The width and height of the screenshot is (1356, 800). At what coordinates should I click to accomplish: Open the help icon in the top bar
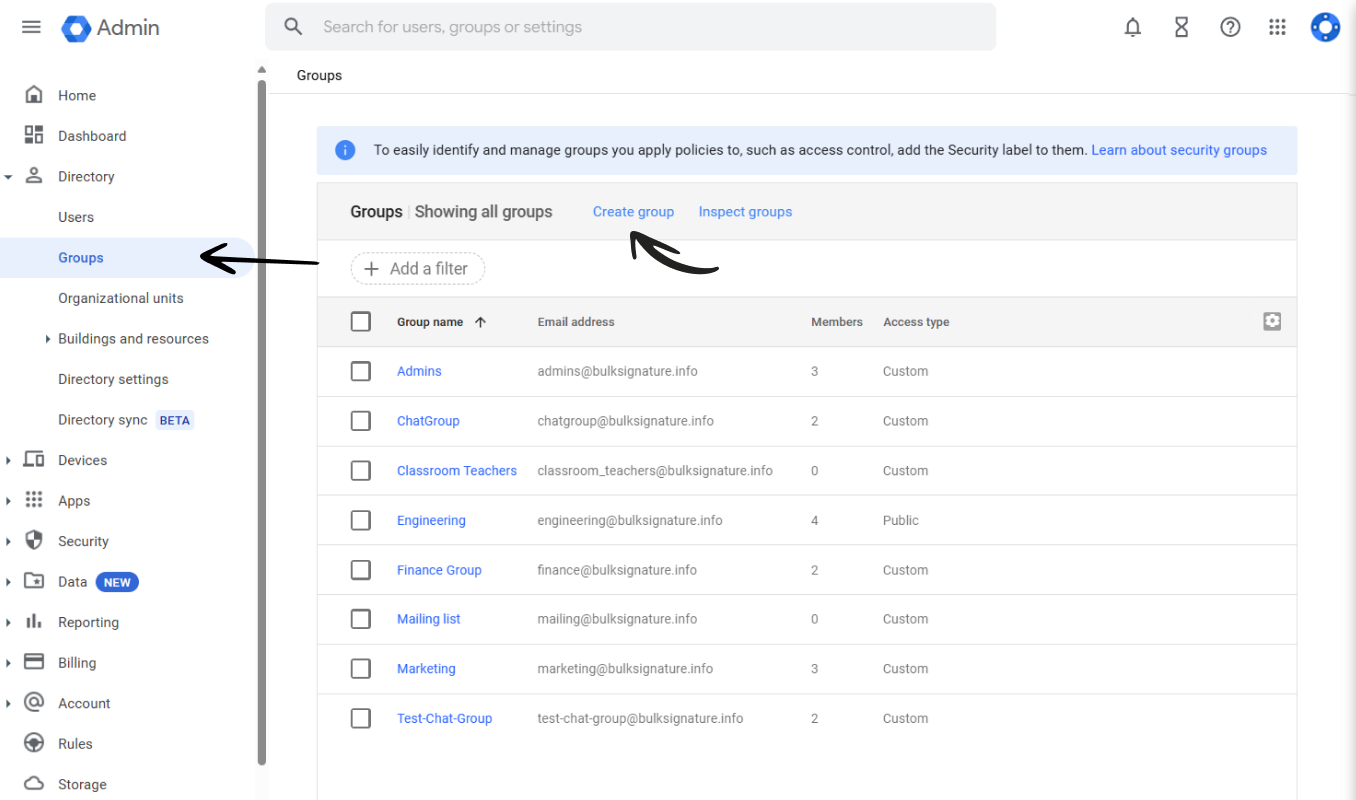pos(1229,27)
